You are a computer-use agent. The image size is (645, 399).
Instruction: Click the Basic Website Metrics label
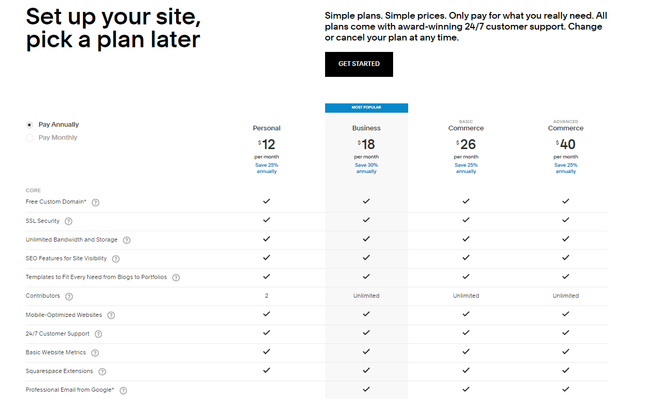56,353
